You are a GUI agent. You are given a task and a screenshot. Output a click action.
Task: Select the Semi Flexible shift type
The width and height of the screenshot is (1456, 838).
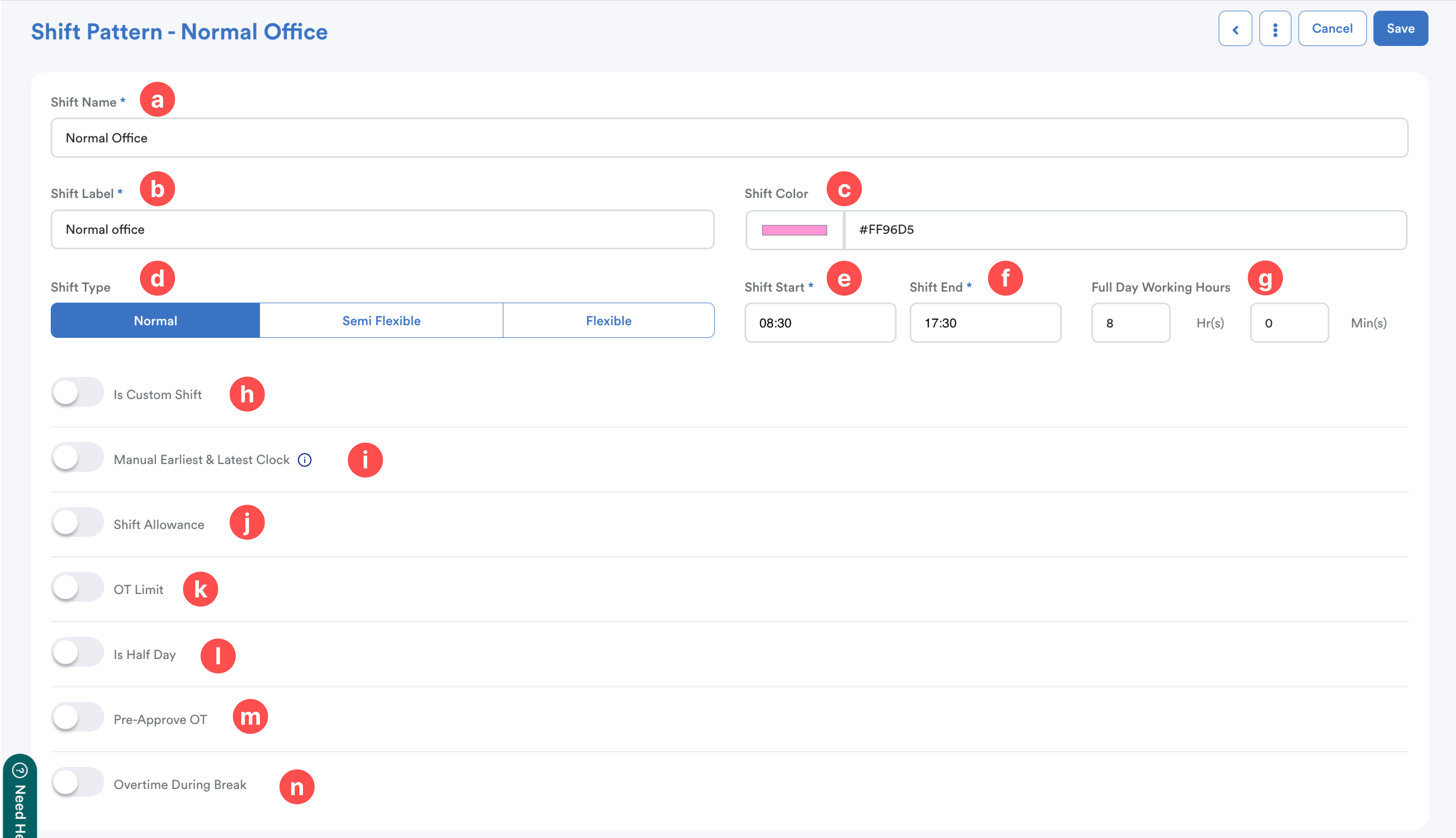tap(381, 321)
